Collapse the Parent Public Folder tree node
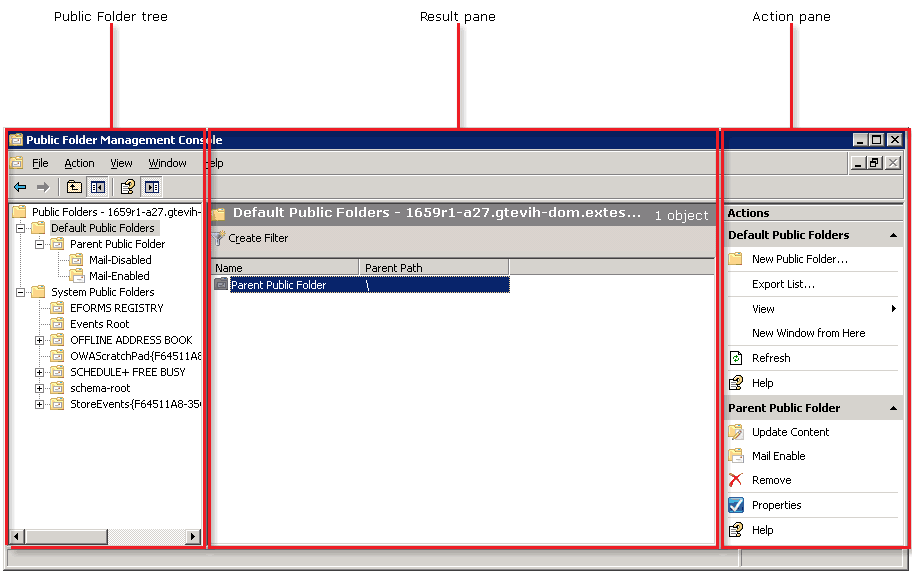 40,244
